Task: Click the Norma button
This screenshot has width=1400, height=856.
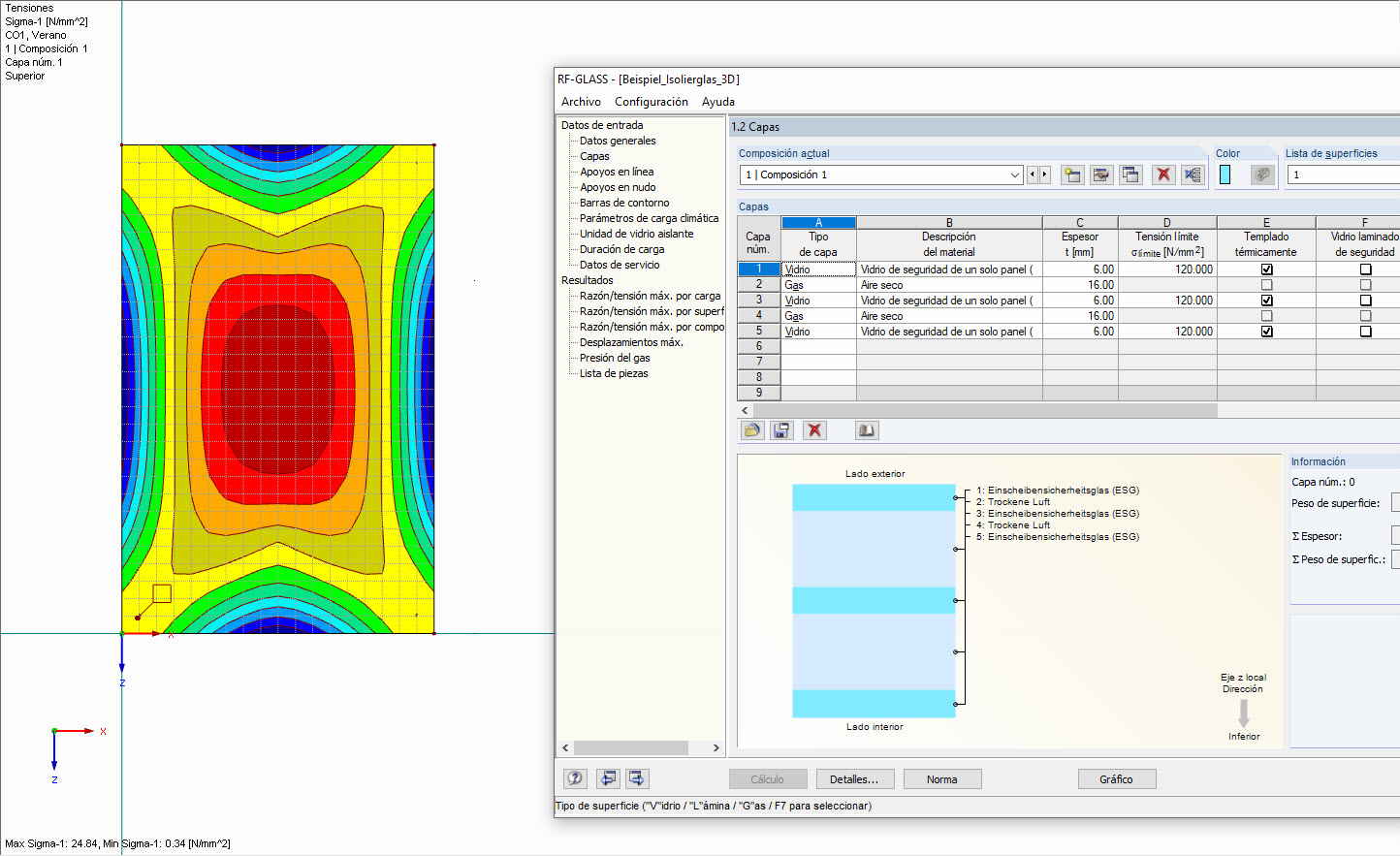Action: (942, 779)
